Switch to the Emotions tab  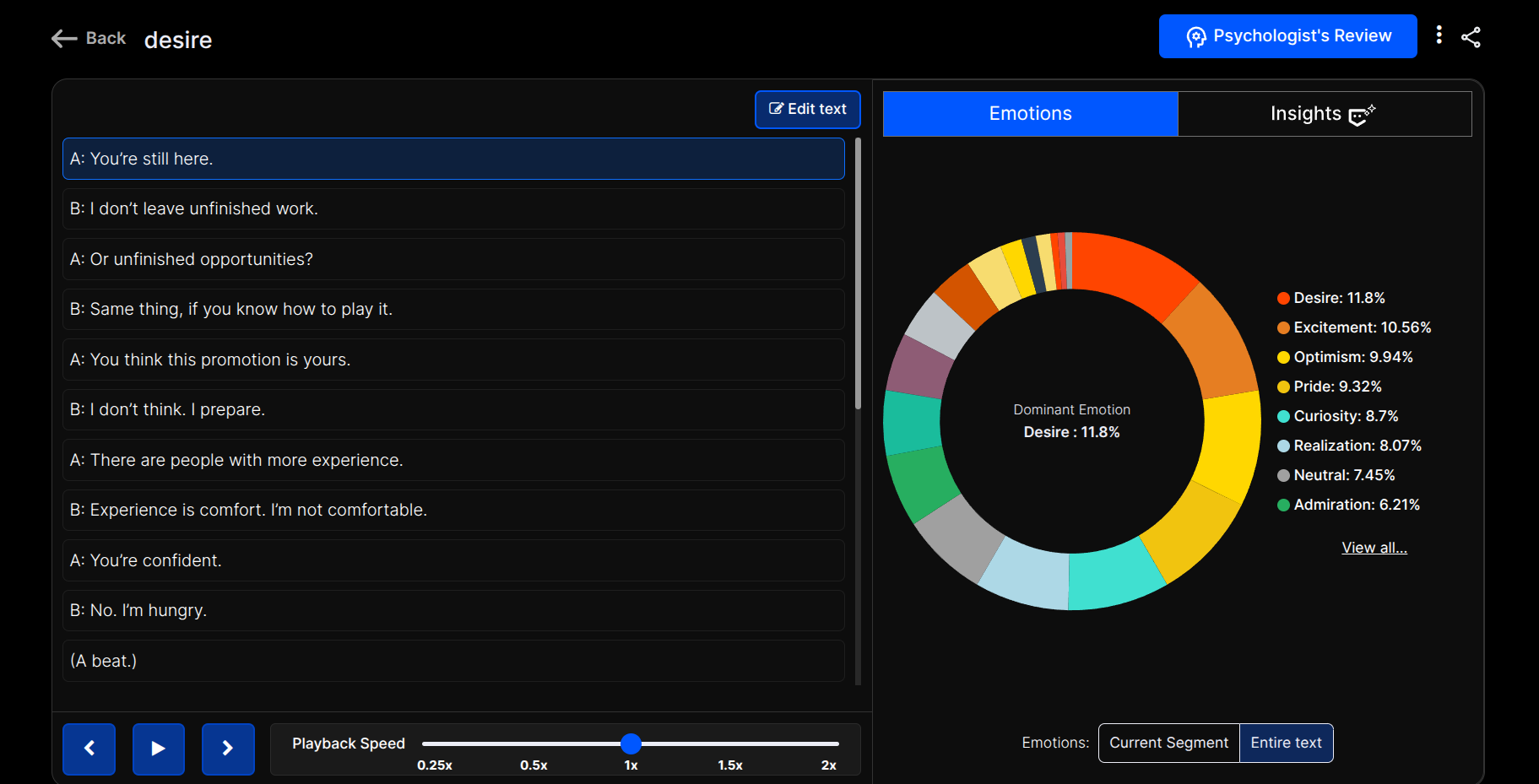1030,114
